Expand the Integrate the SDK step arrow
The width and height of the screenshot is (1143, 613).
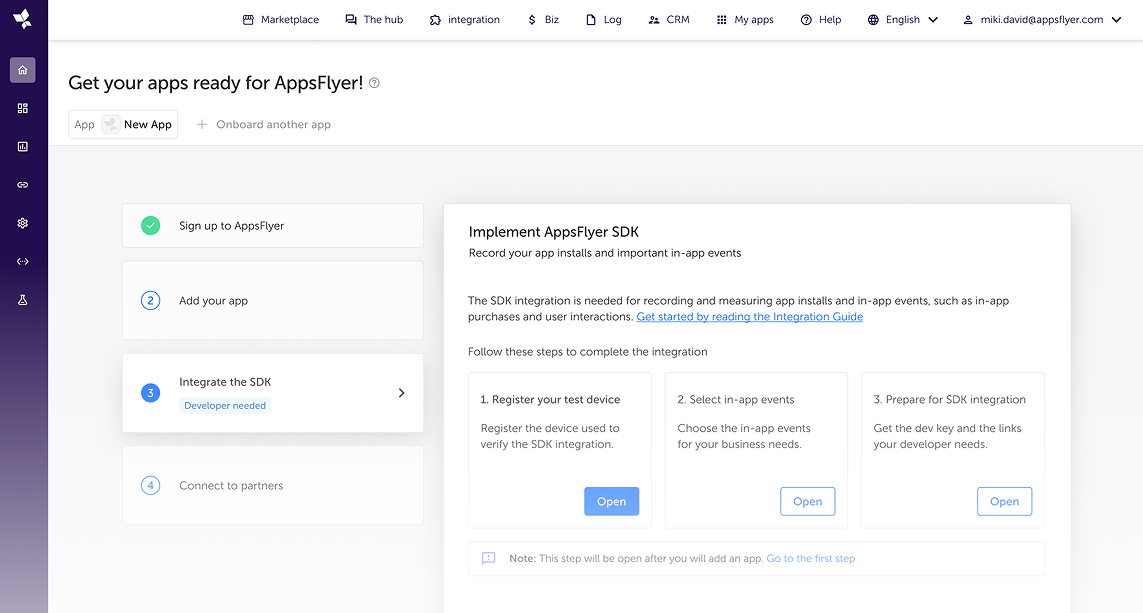[401, 393]
